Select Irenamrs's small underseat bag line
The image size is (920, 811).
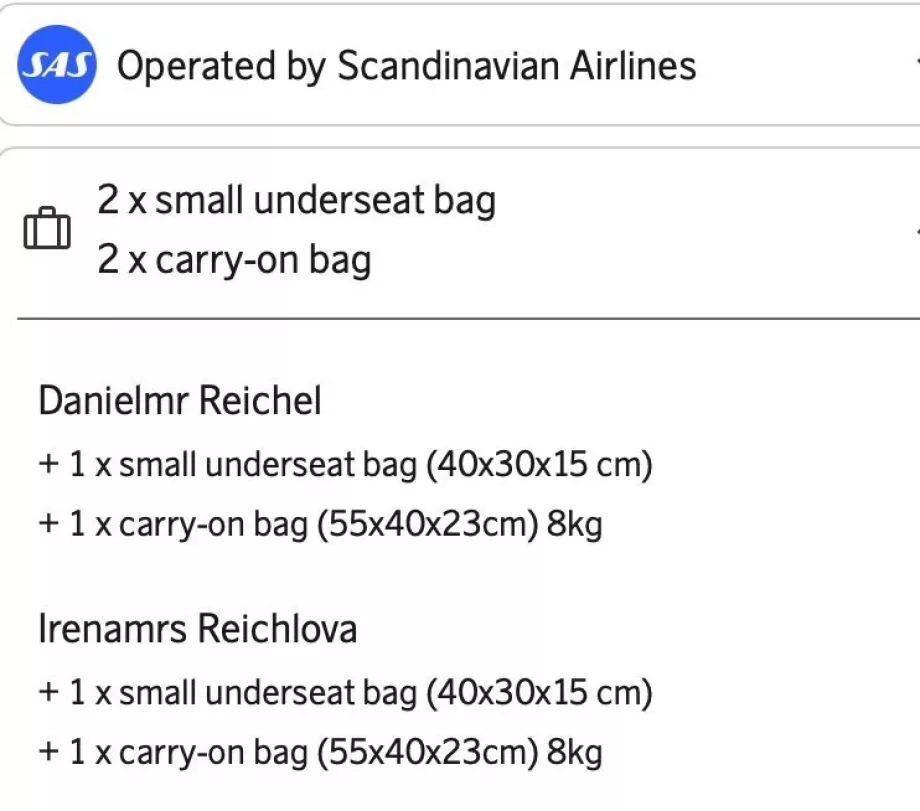point(345,693)
